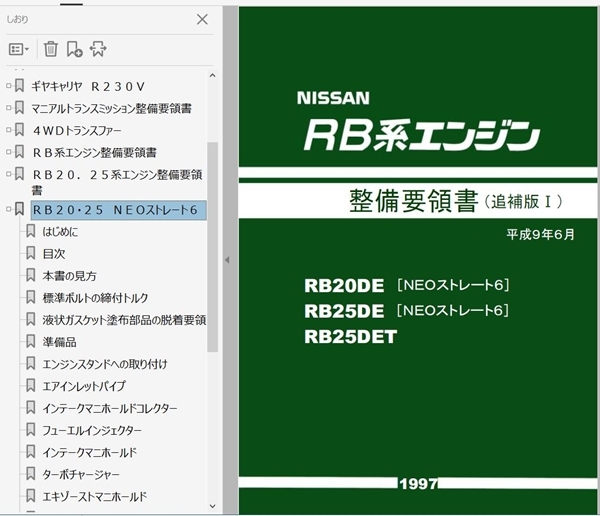Click the find current bookmark icon
Screen dimensions: 600x516
click(98, 49)
